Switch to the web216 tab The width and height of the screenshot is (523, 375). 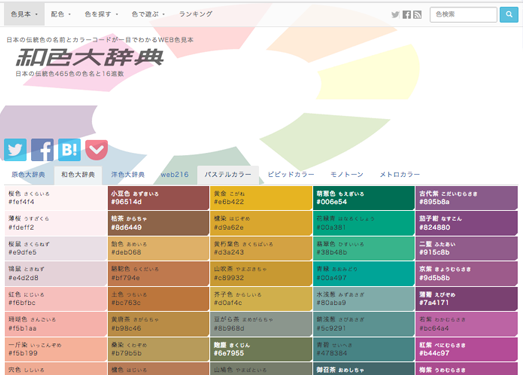[x=174, y=175]
